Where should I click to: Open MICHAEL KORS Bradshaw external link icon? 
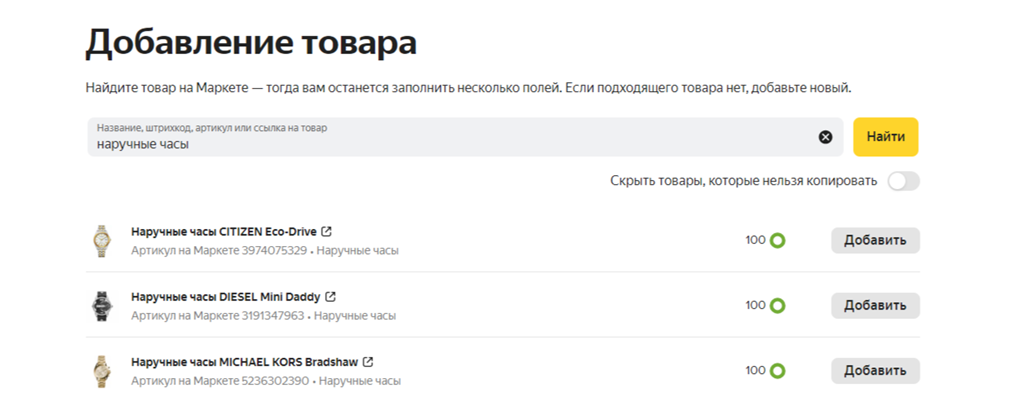coord(368,362)
